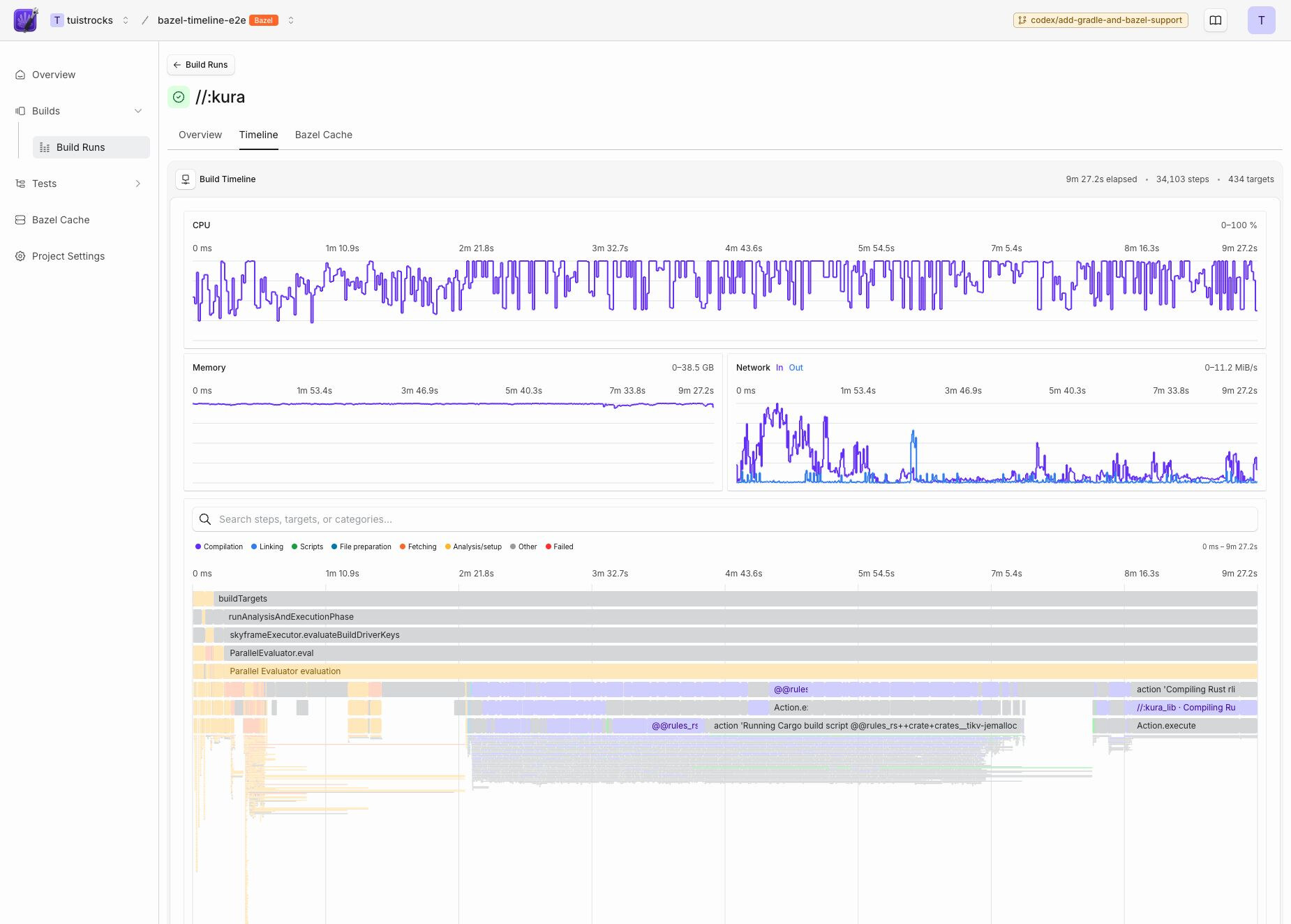Expand the Tests section chevron
This screenshot has height=924, width=1291.
(x=138, y=184)
